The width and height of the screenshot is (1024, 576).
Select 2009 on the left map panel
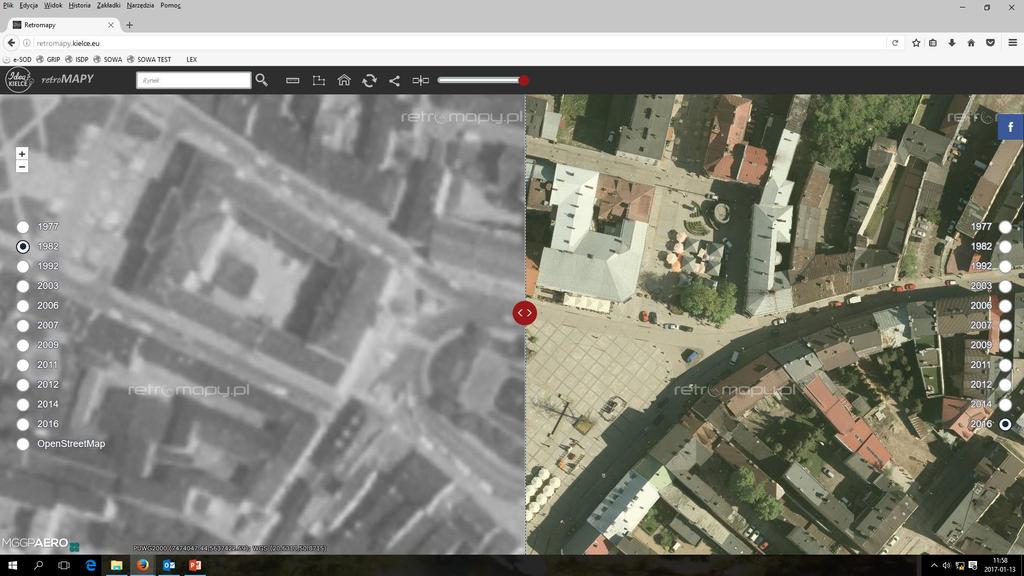(23, 345)
